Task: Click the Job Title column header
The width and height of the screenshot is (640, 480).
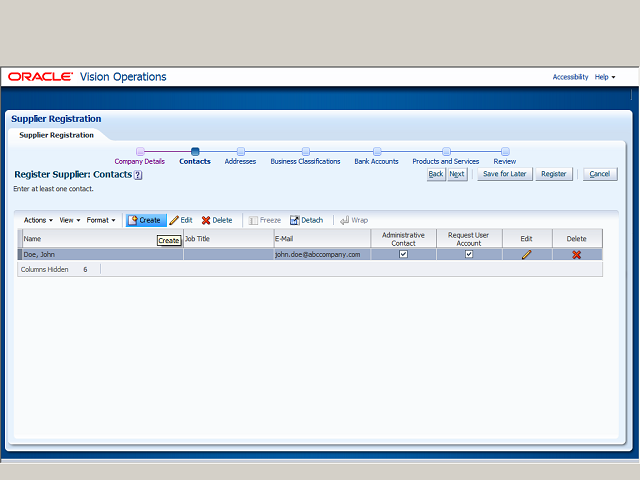Action: pos(229,239)
